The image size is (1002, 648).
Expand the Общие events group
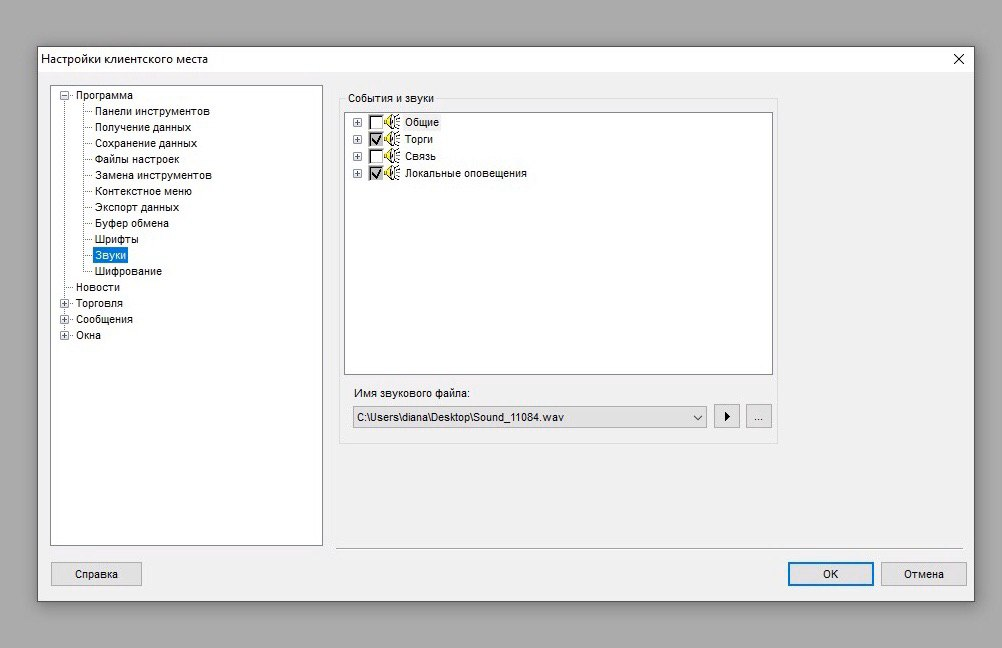pyautogui.click(x=357, y=122)
